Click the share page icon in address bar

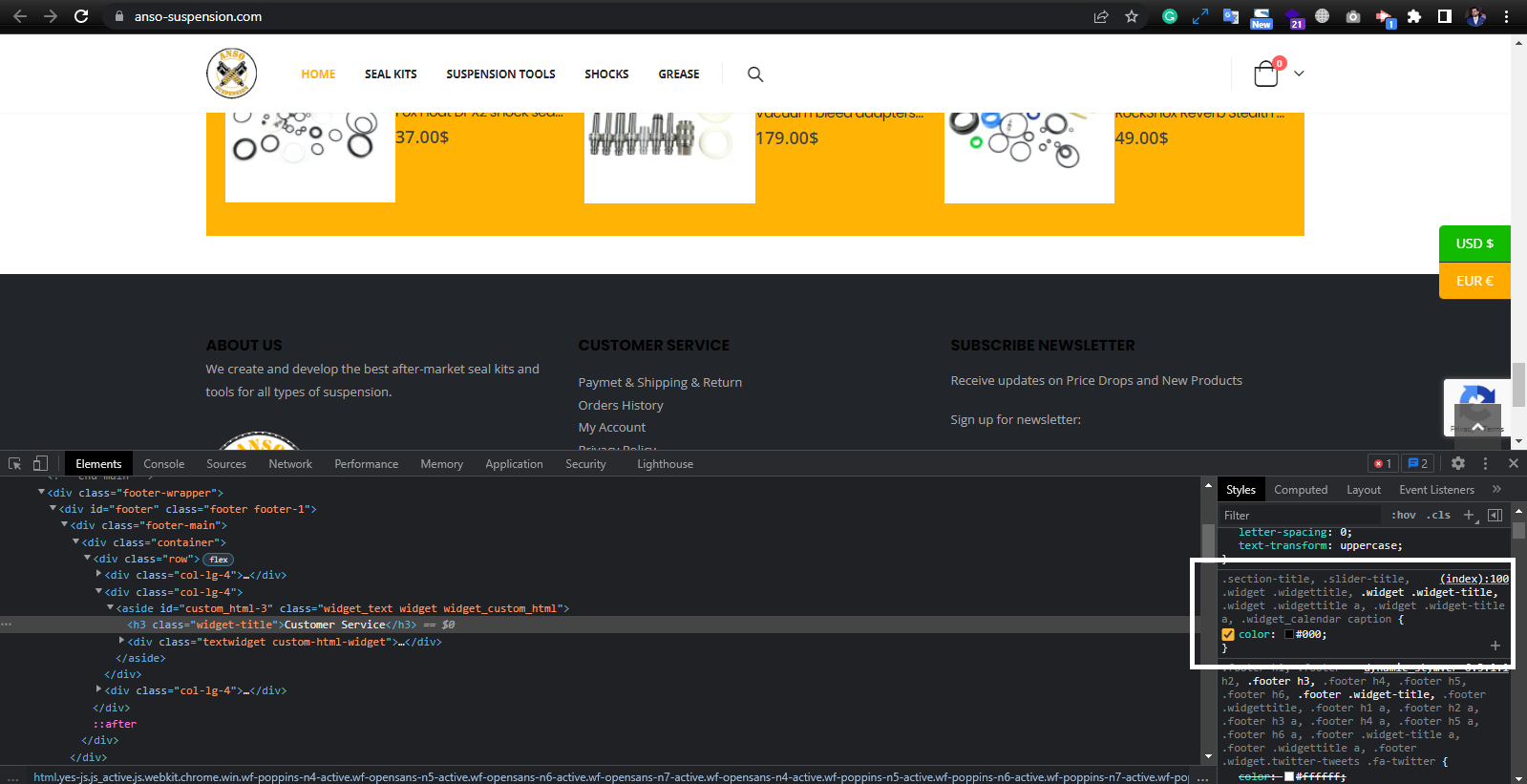[1101, 16]
